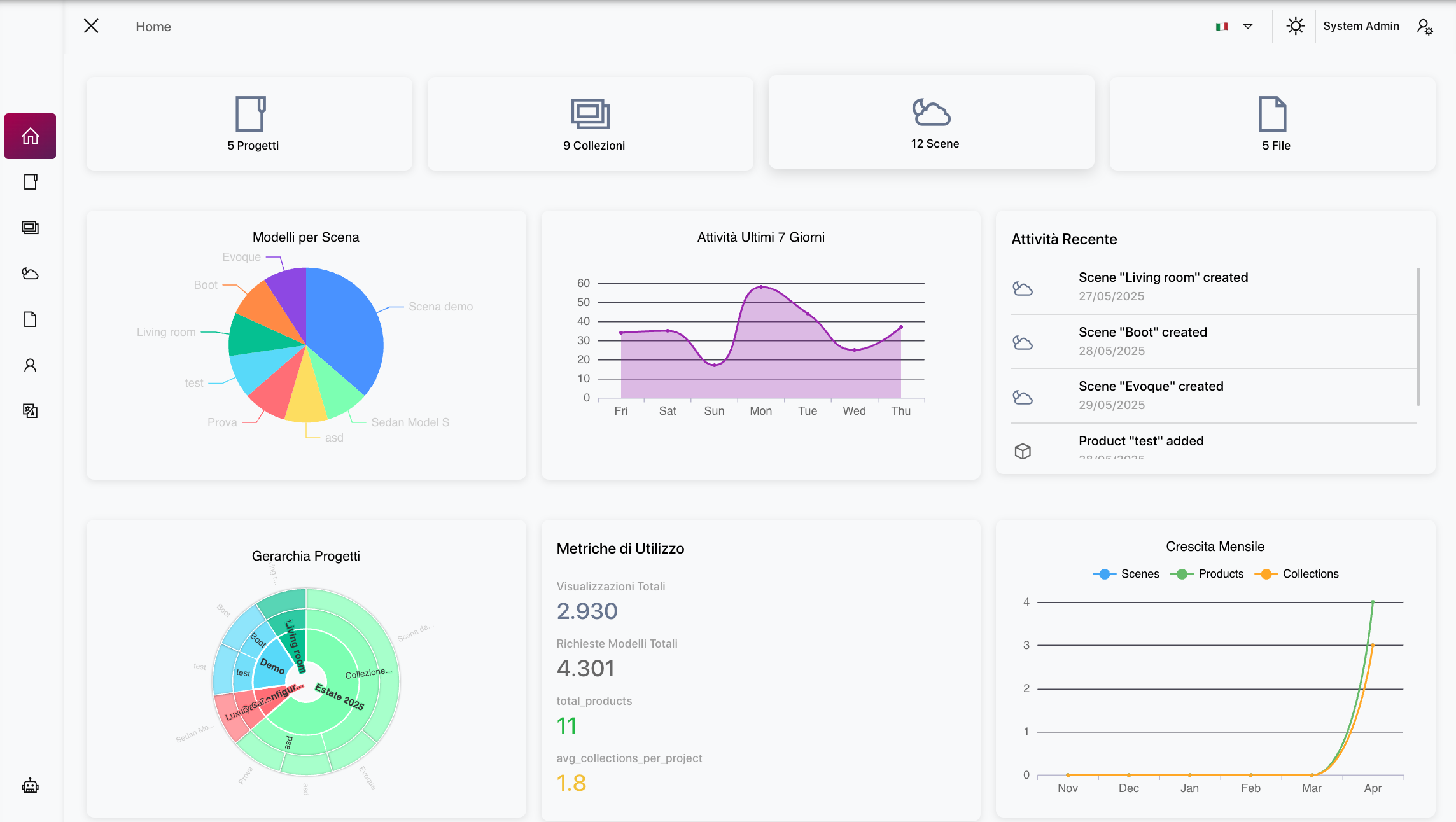Click the user settings icon
Screen dimensions: 1456x822
click(1424, 27)
